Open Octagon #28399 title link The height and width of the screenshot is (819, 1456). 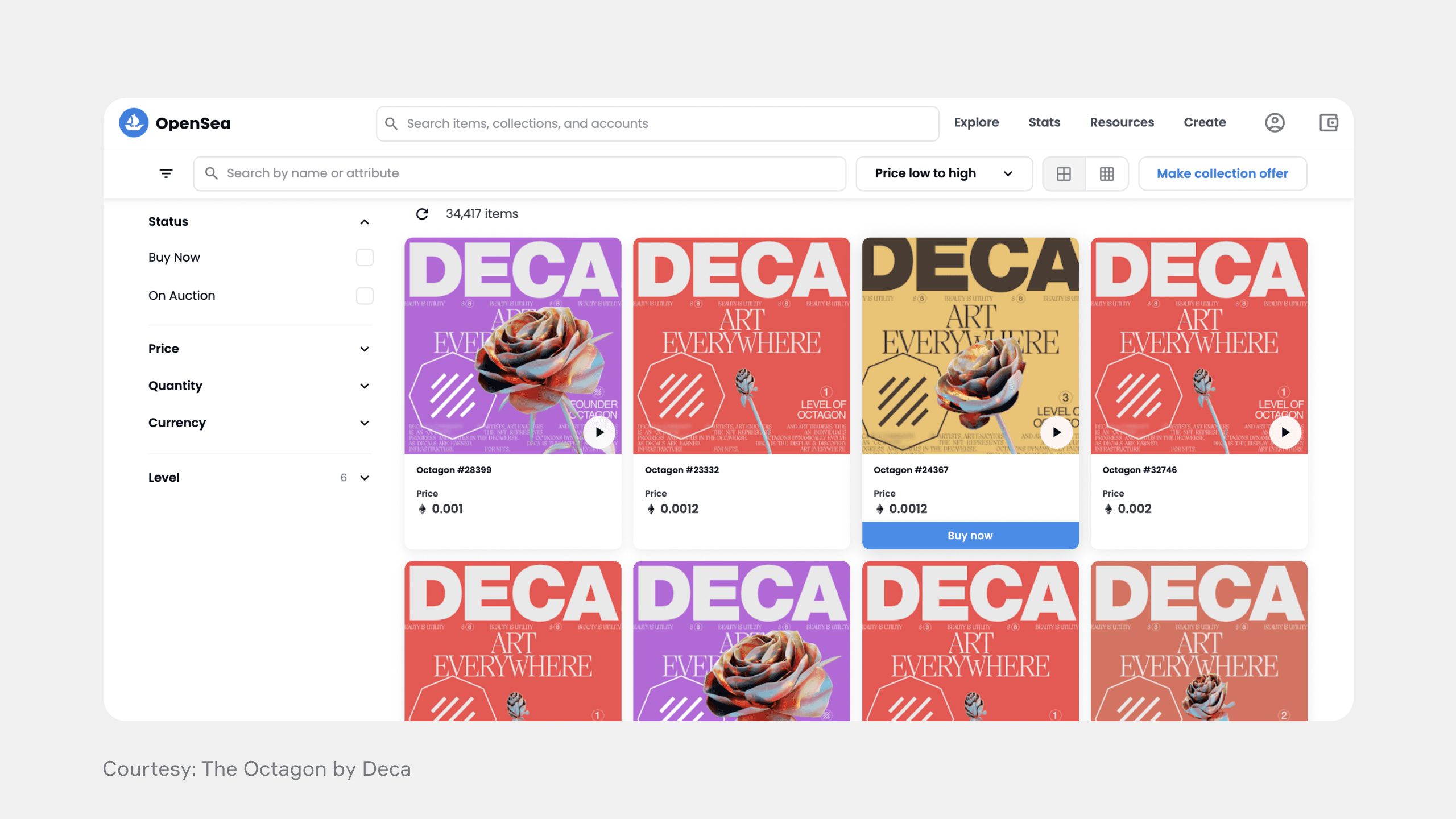point(454,470)
